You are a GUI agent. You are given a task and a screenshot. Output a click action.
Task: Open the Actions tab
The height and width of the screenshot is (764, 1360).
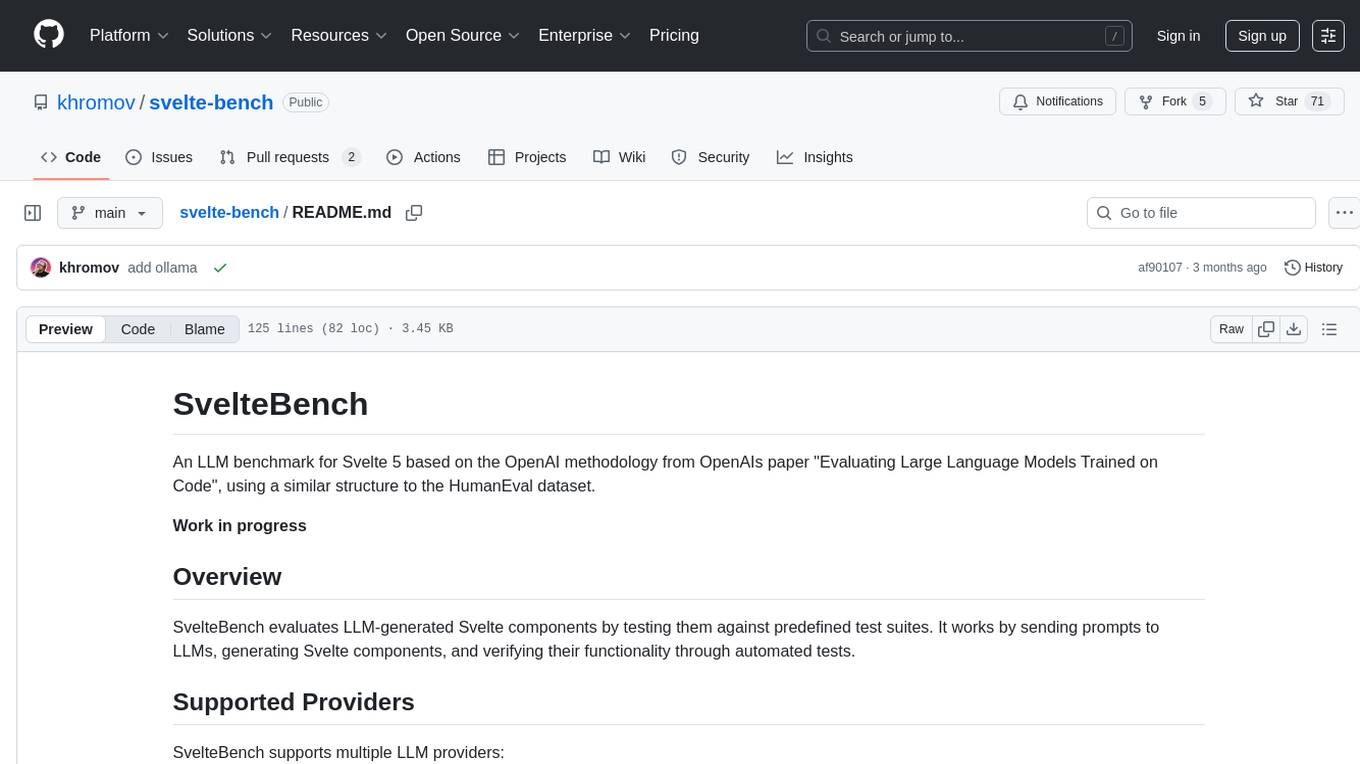[x=423, y=157]
